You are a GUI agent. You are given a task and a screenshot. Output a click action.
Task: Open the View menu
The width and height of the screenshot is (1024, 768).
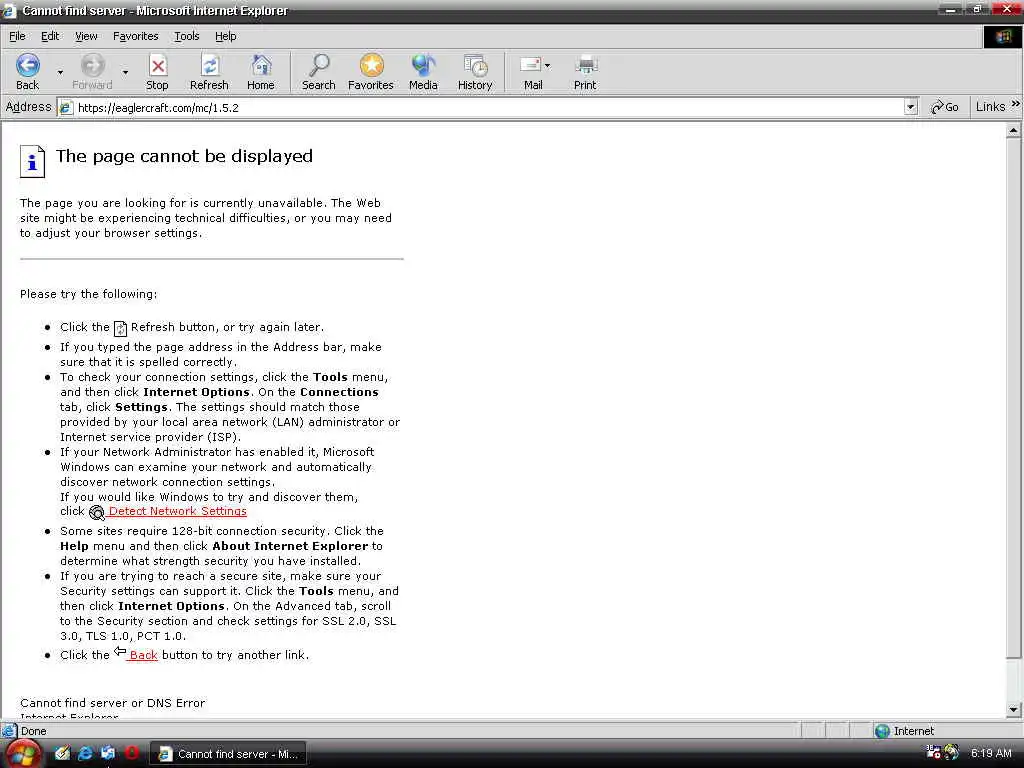pos(86,37)
